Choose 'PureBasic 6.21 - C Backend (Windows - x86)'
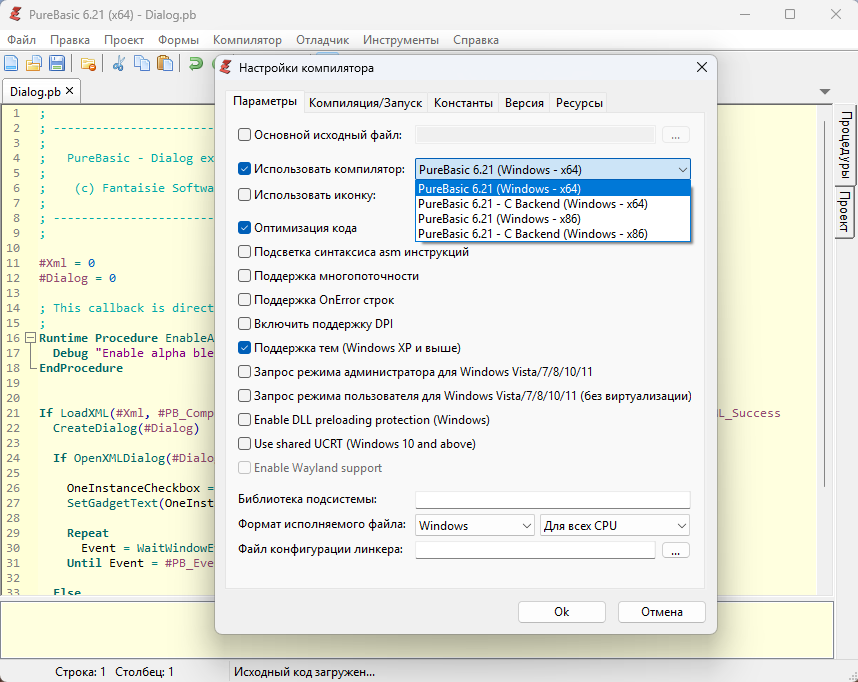The width and height of the screenshot is (858, 682). click(x=553, y=234)
